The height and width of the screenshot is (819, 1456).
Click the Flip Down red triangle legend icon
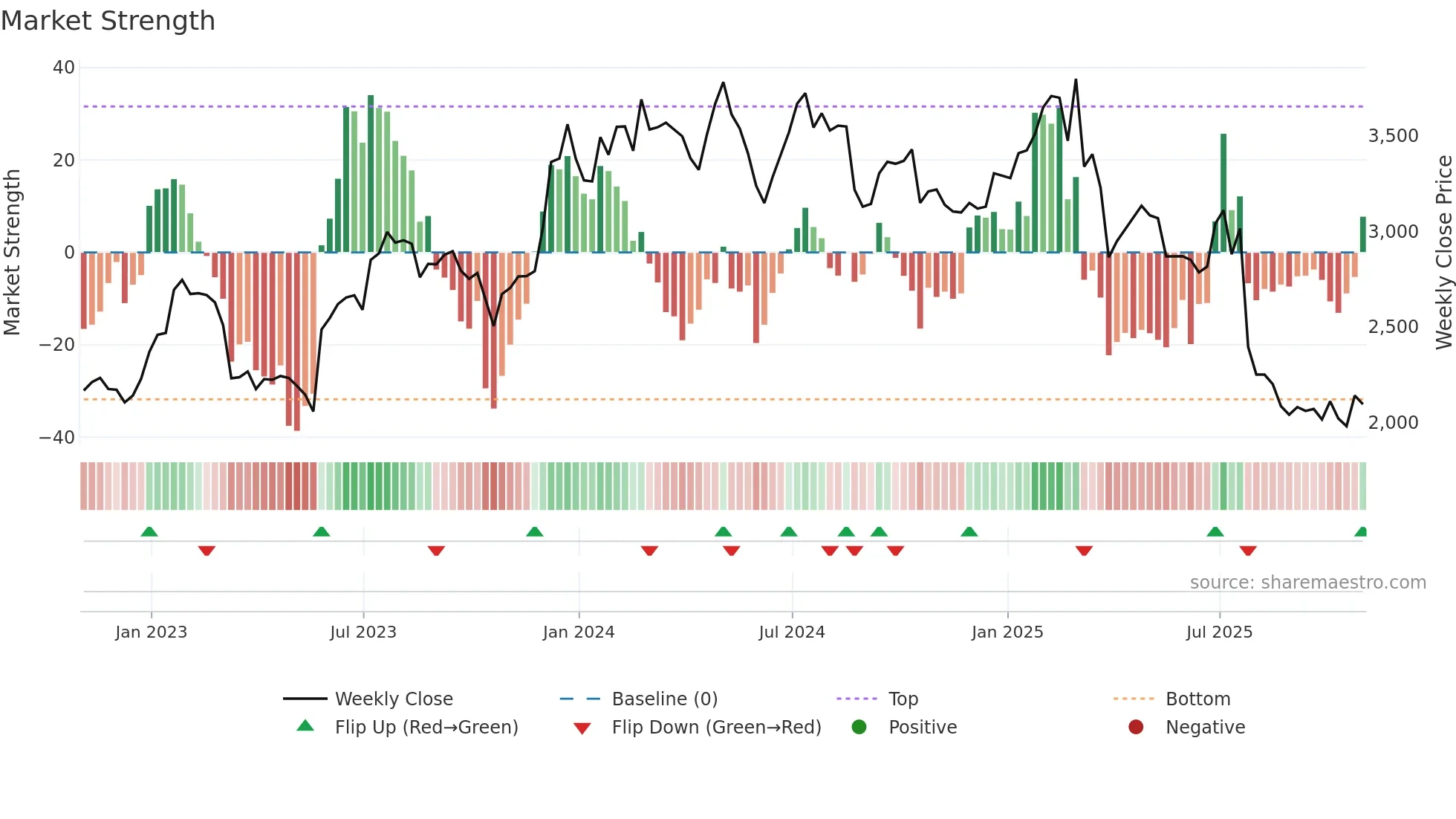click(582, 728)
